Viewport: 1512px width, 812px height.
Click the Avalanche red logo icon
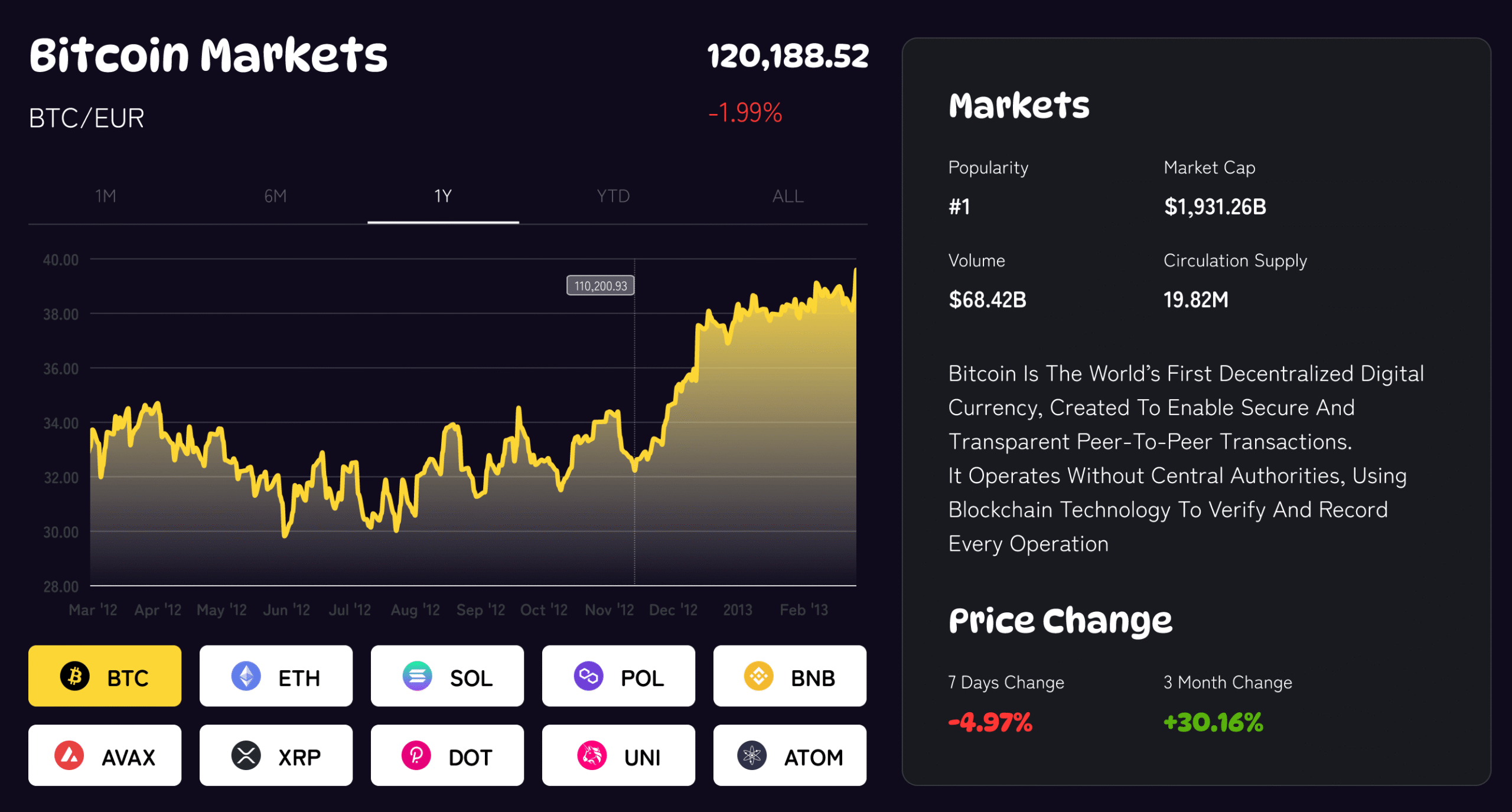pos(69,756)
